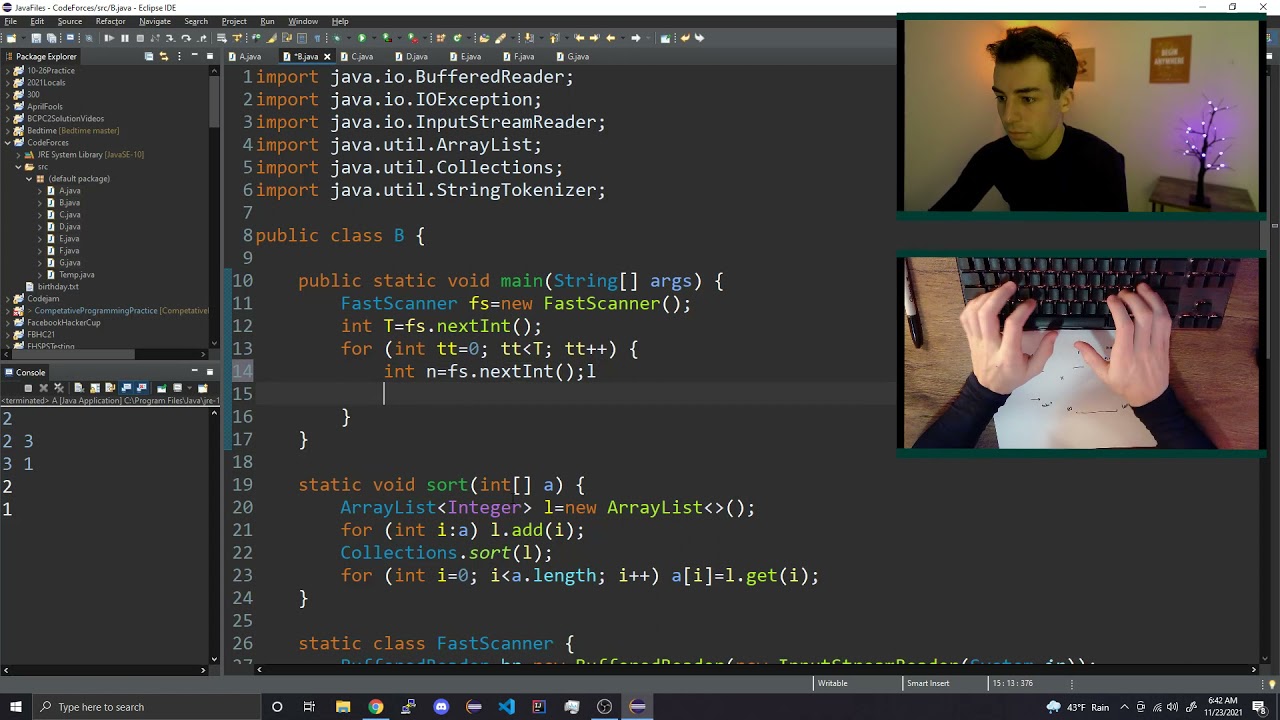The height and width of the screenshot is (720, 1280).
Task: Expand the 10-26Practice project
Action: point(7,71)
